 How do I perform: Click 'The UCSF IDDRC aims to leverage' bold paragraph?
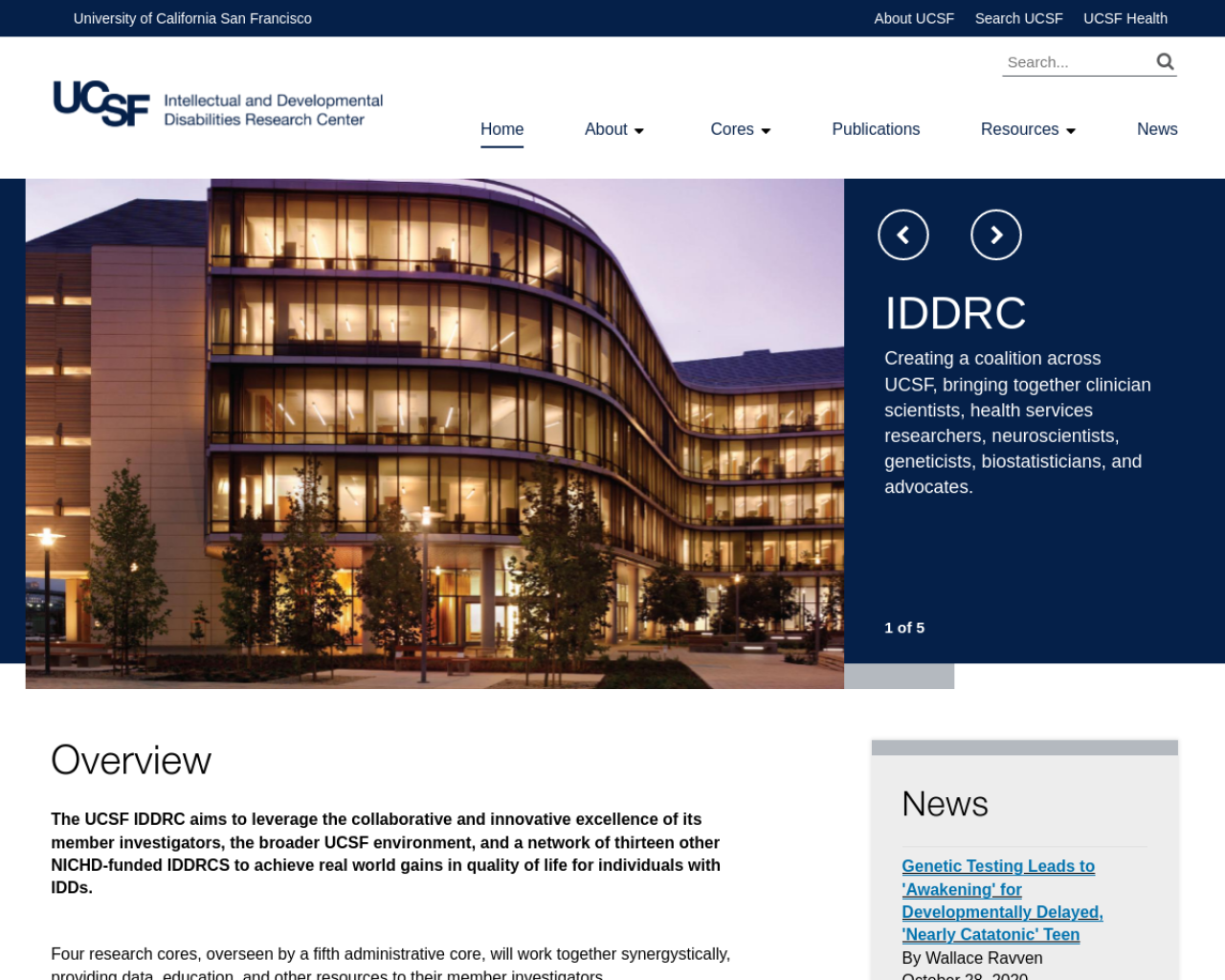[386, 854]
